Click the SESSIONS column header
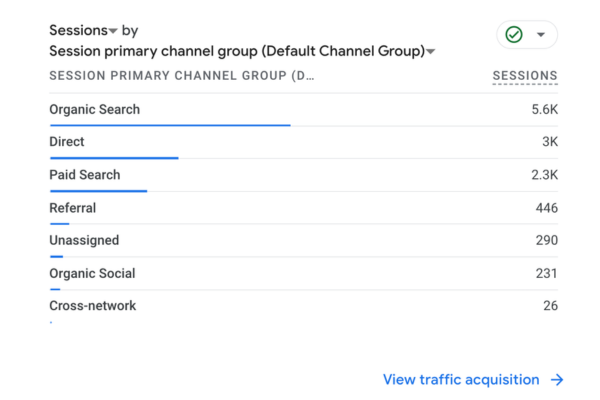Image resolution: width=600 pixels, height=400 pixels. pos(525,76)
